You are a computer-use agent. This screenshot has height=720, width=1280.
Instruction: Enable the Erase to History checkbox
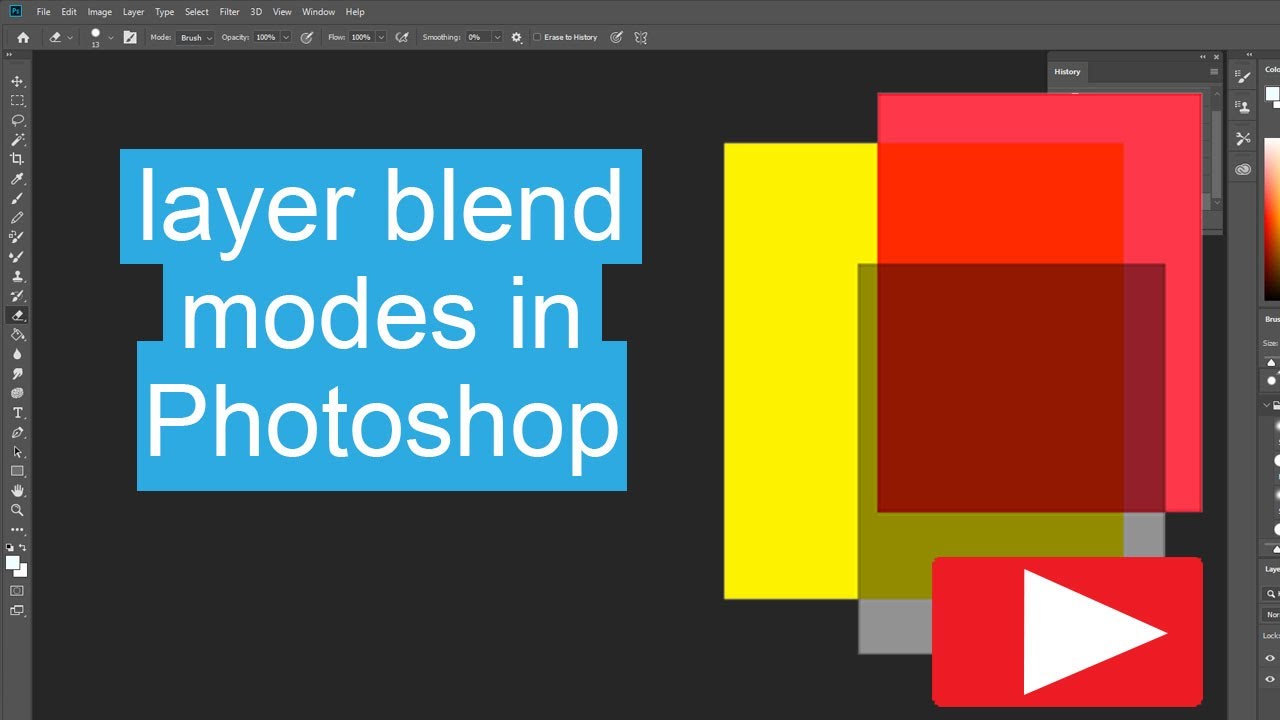537,37
